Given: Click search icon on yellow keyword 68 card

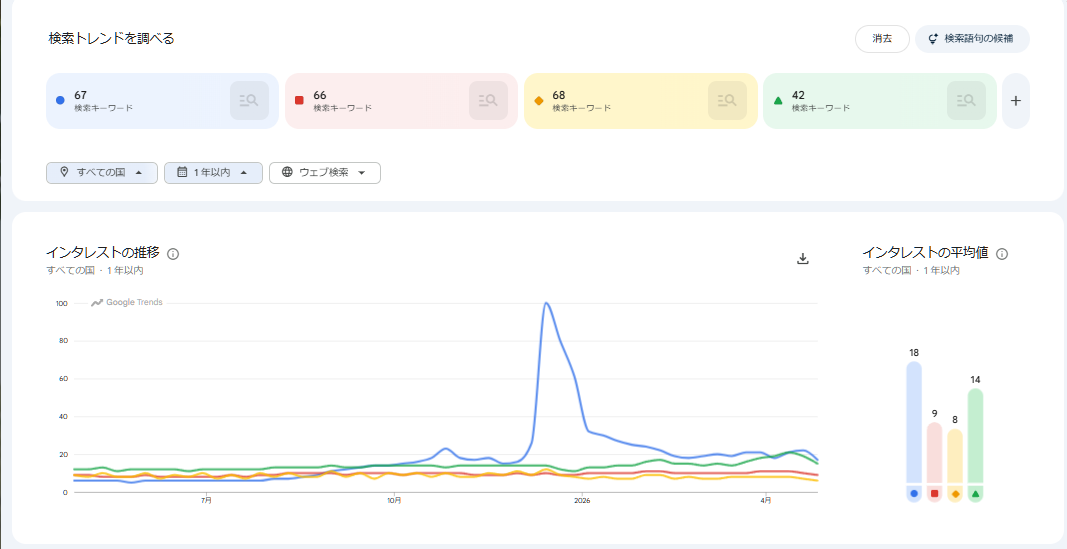Looking at the screenshot, I should (727, 100).
